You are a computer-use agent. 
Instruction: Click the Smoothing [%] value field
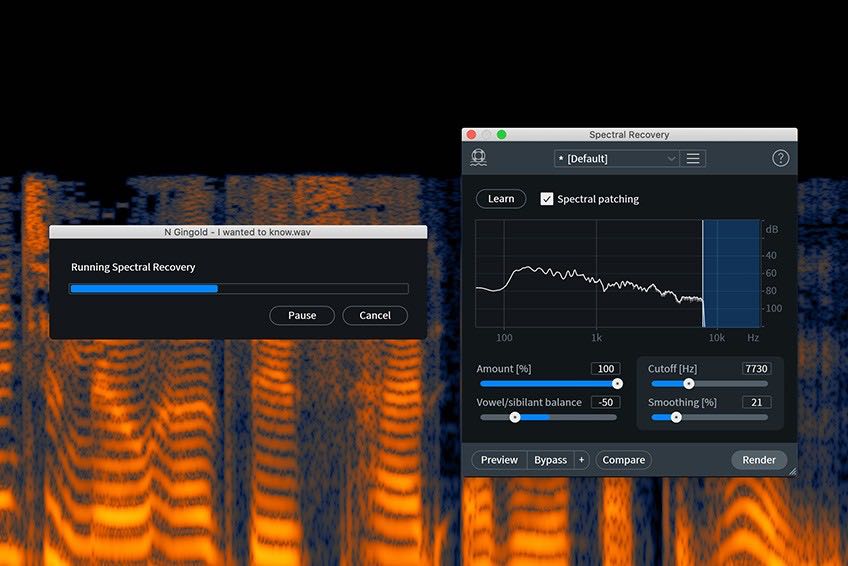(756, 402)
